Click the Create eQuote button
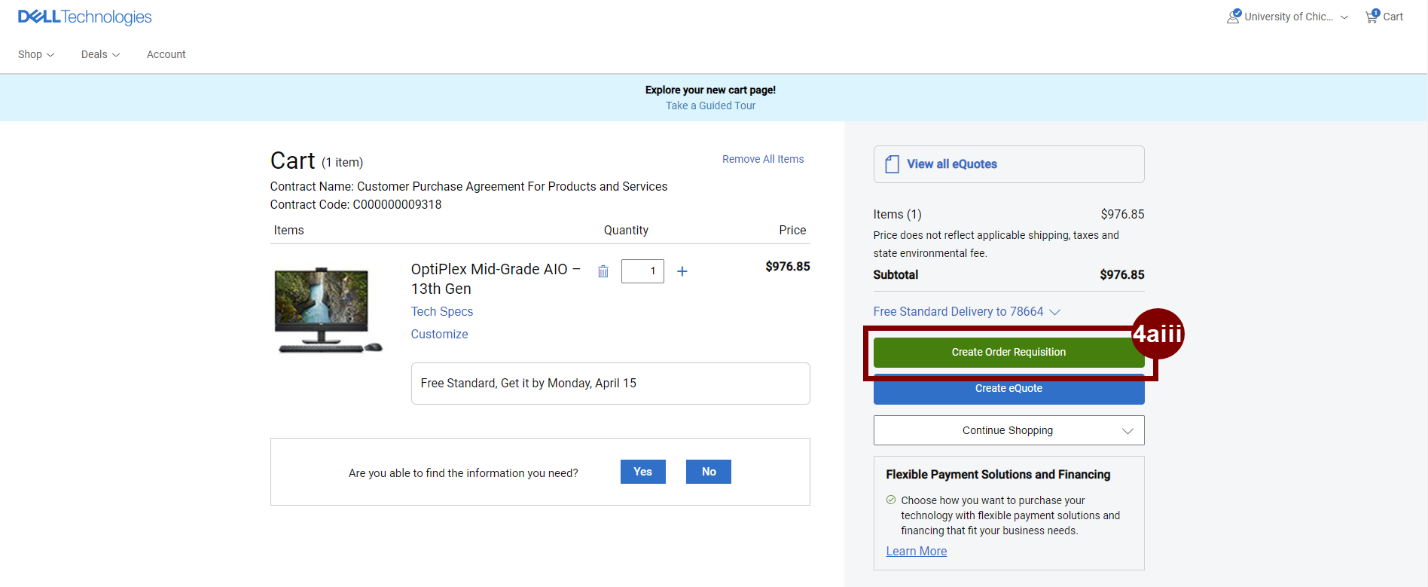Viewport: 1428px width, 587px height. tap(1009, 388)
